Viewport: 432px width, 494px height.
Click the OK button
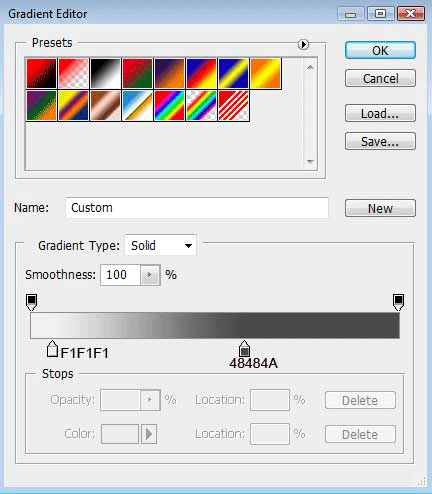[x=380, y=50]
